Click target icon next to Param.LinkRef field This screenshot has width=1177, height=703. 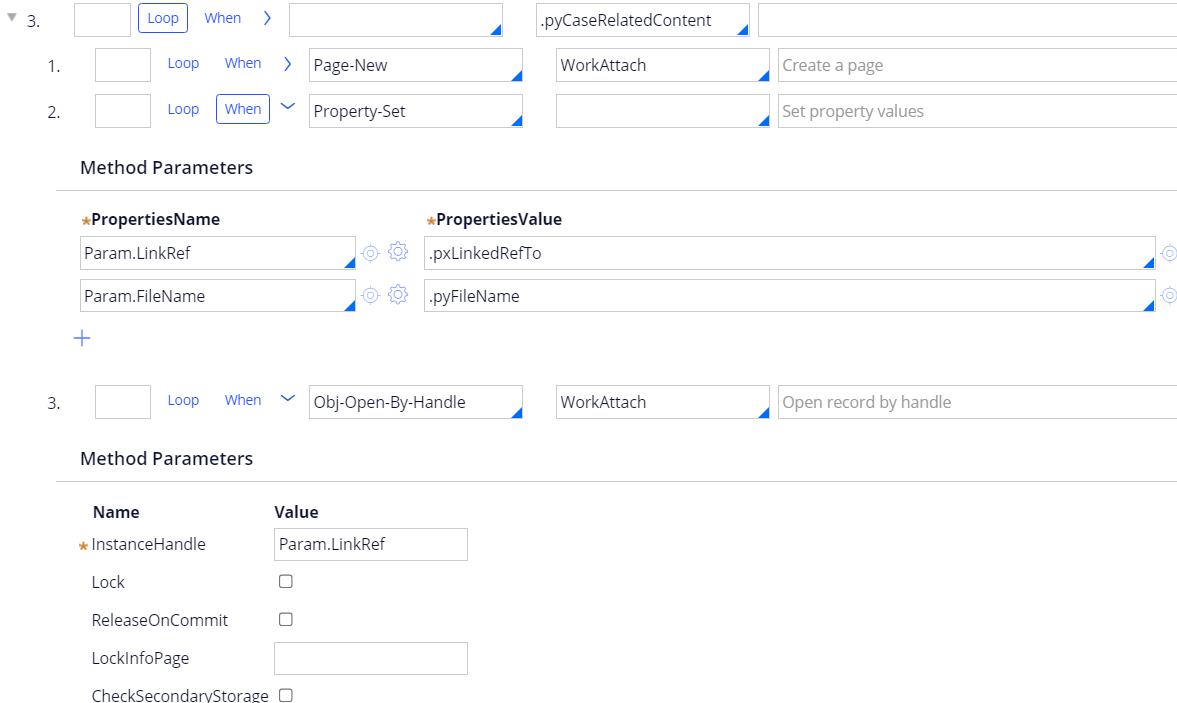coord(370,252)
